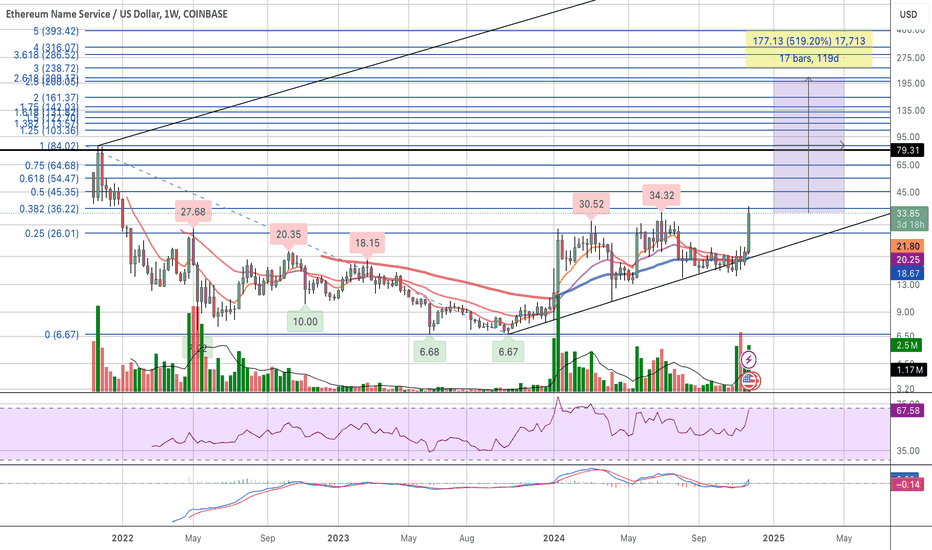The width and height of the screenshot is (932, 550).
Task: Click the 20.35 pivot high callout
Action: (x=288, y=234)
